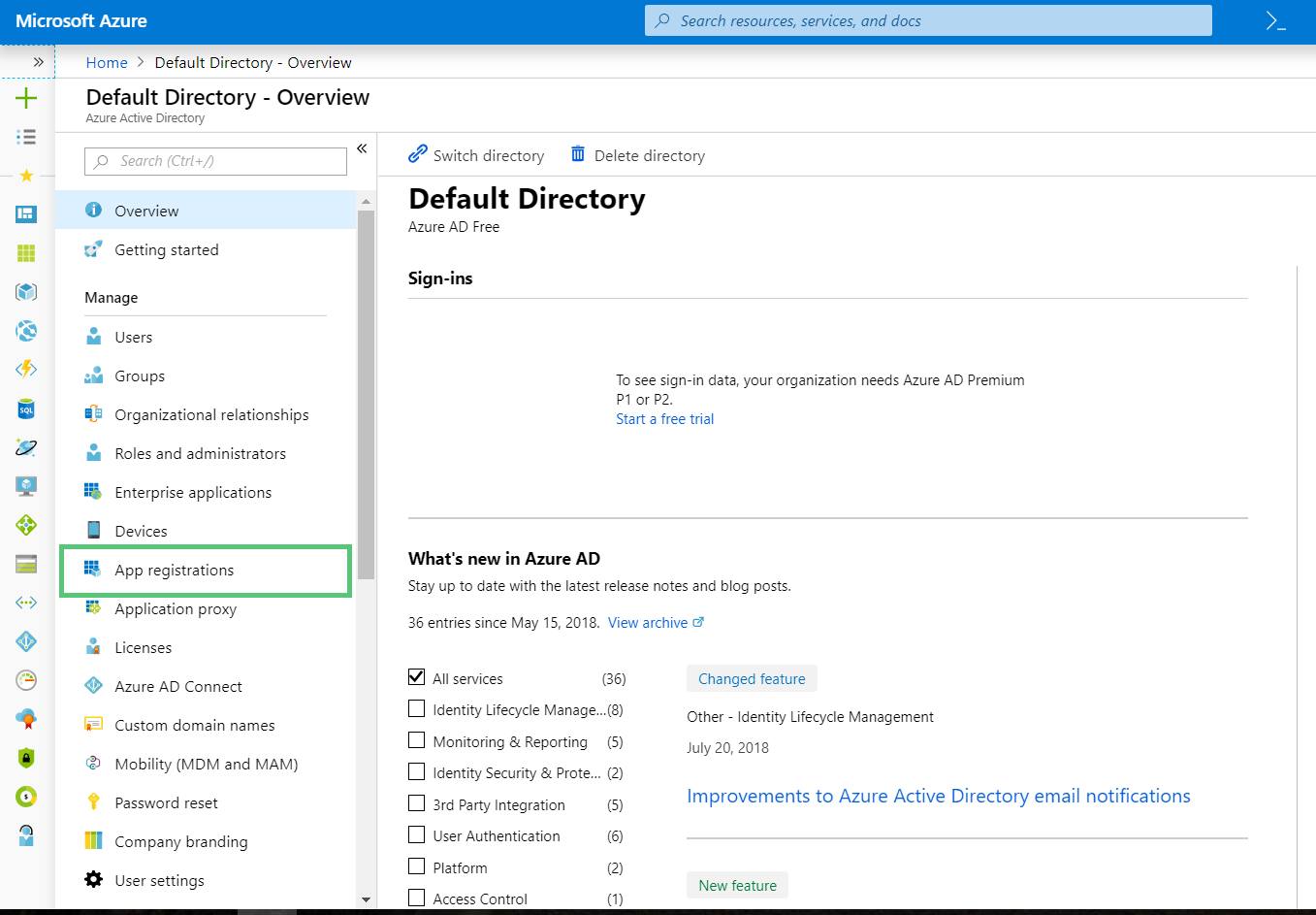
Task: Focus the top resource search box
Action: click(x=928, y=21)
